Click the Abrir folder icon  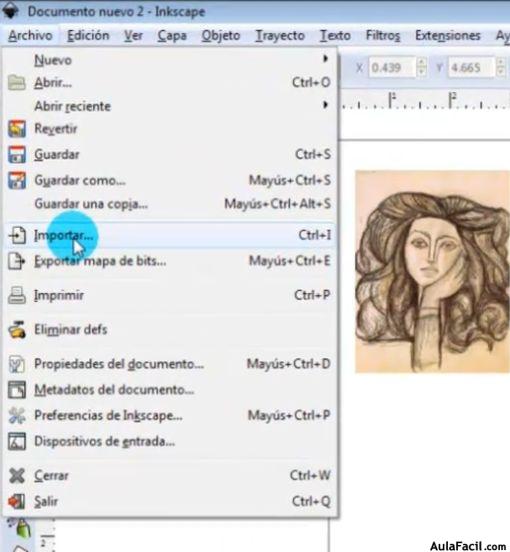tap(17, 83)
